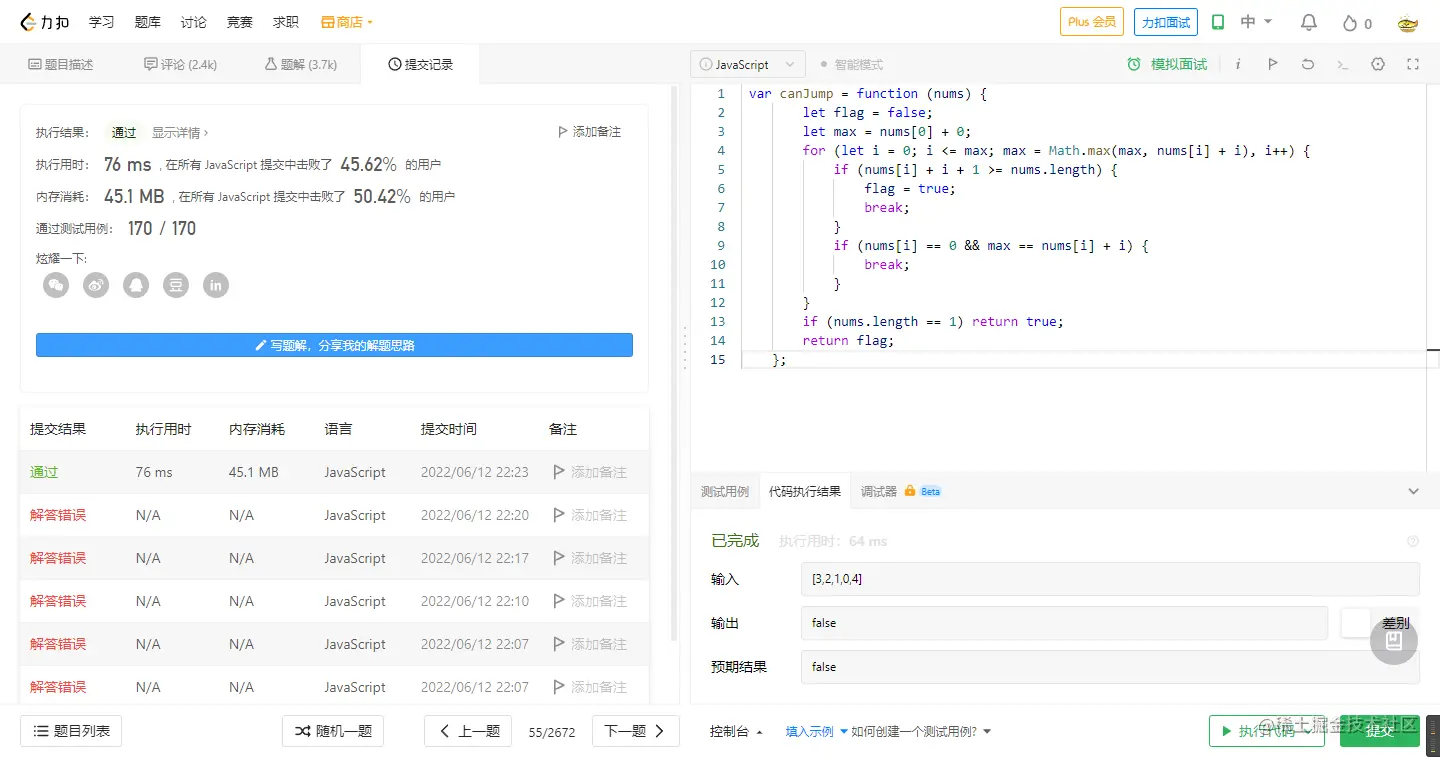Run code with 执行代码
The height and width of the screenshot is (757, 1440).
[x=1266, y=731]
